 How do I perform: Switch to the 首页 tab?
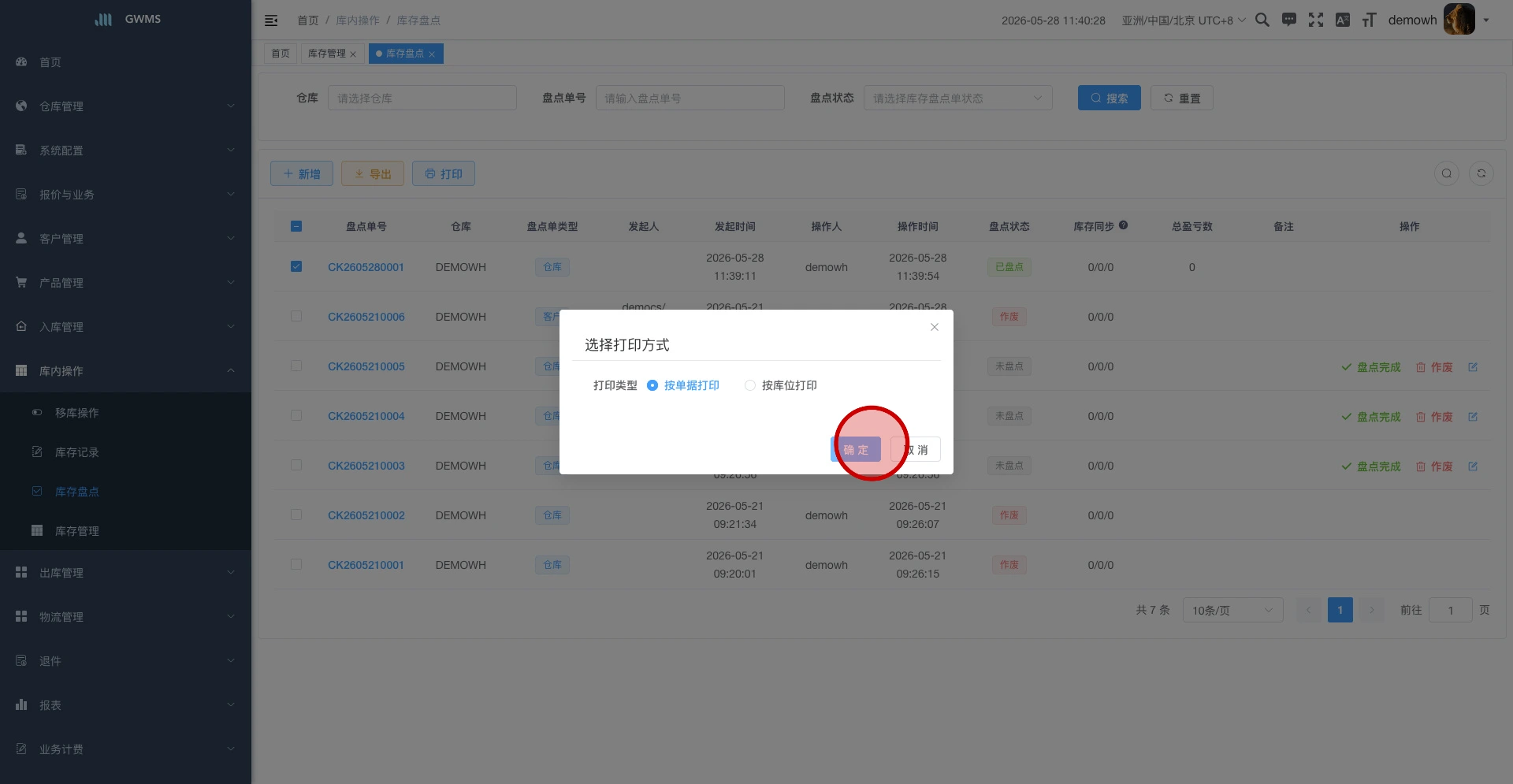281,54
